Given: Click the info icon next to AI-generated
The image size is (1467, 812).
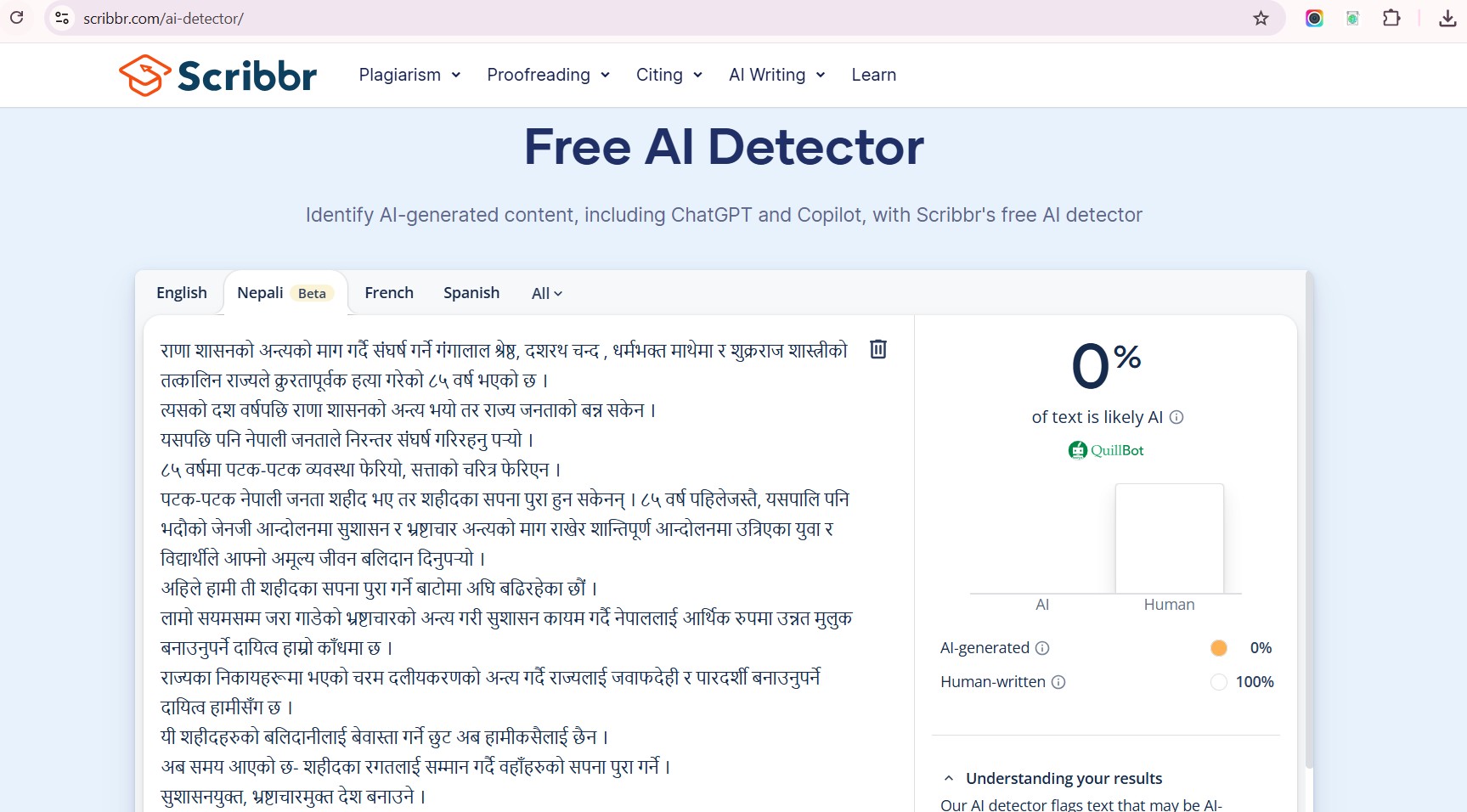Looking at the screenshot, I should (x=1042, y=648).
